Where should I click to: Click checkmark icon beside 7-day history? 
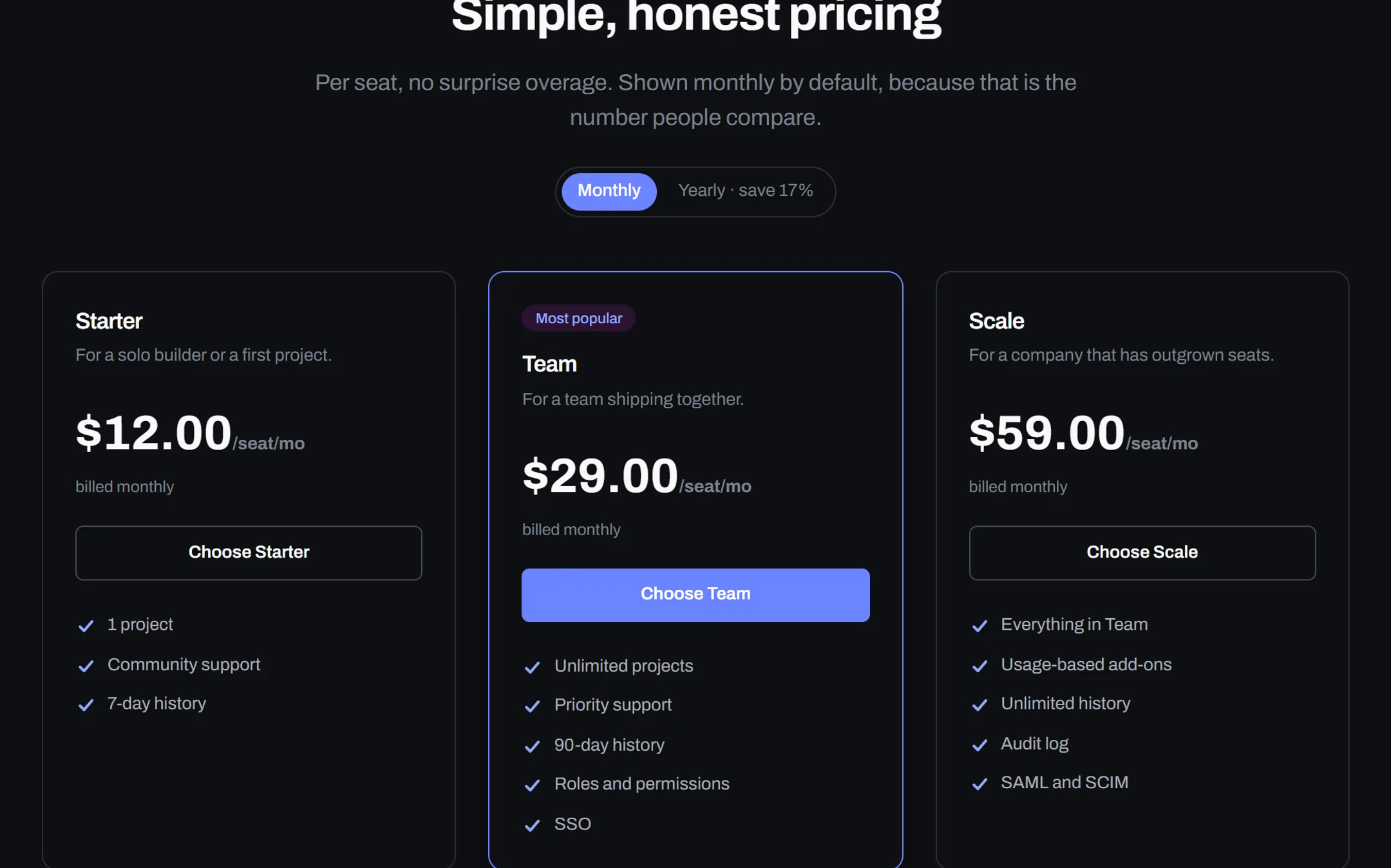[86, 704]
